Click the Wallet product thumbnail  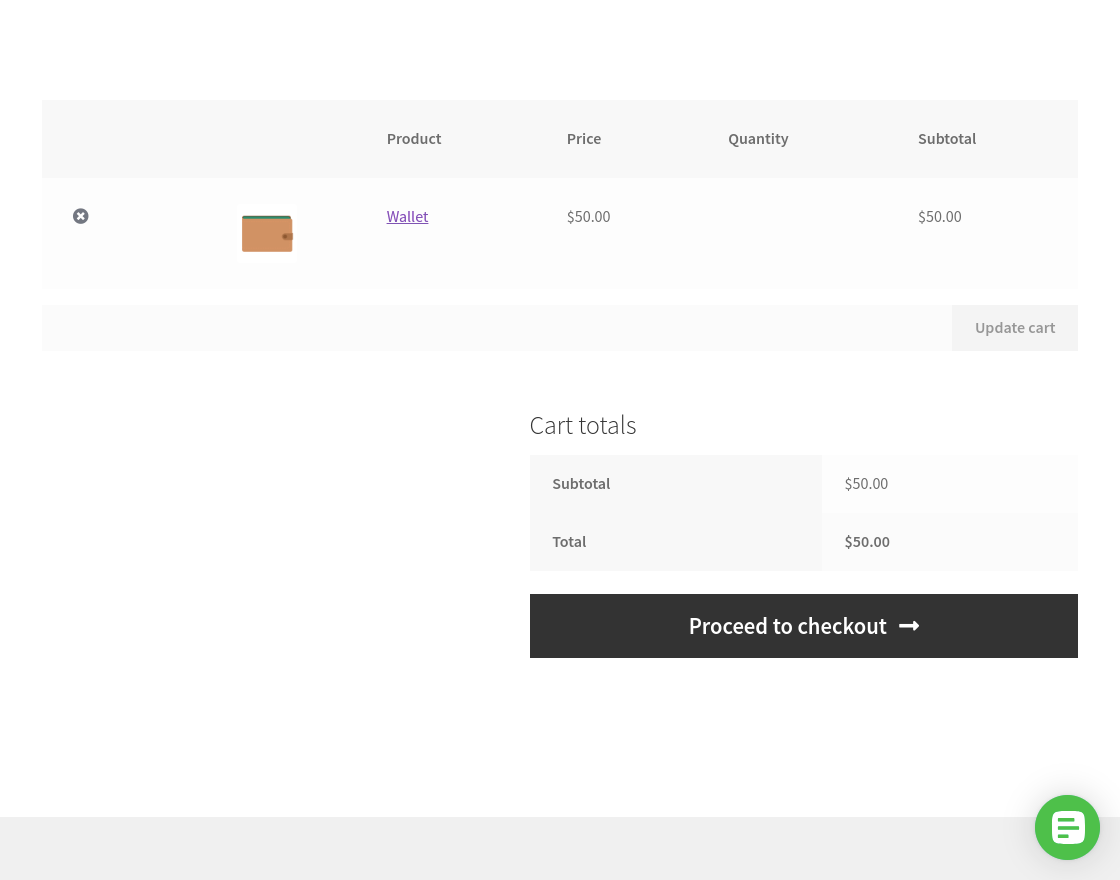[267, 233]
